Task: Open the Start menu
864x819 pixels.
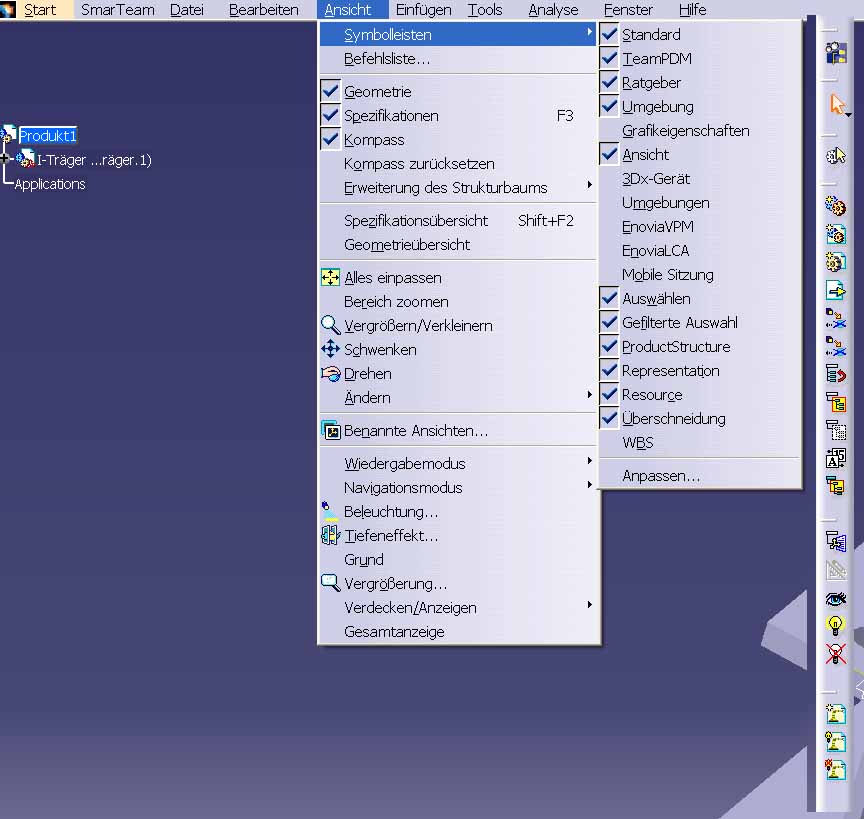Action: click(x=40, y=10)
